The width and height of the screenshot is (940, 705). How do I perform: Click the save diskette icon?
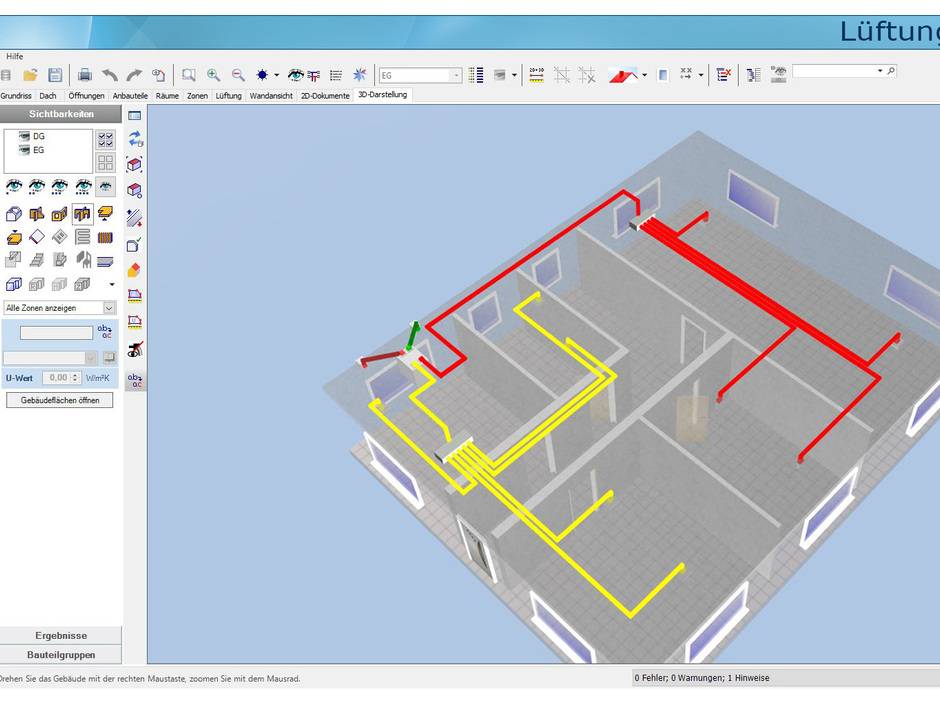55,75
